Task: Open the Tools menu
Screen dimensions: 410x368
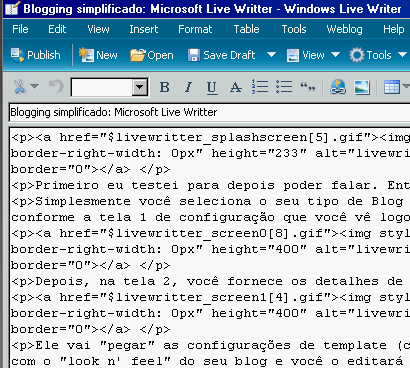Action: tap(294, 29)
